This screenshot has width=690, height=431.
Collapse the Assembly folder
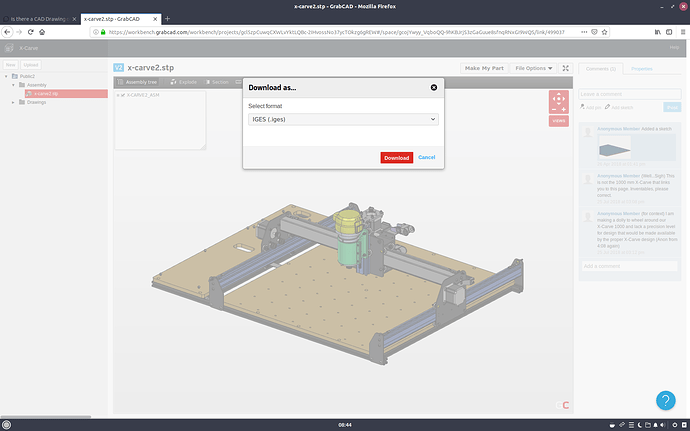coord(13,85)
